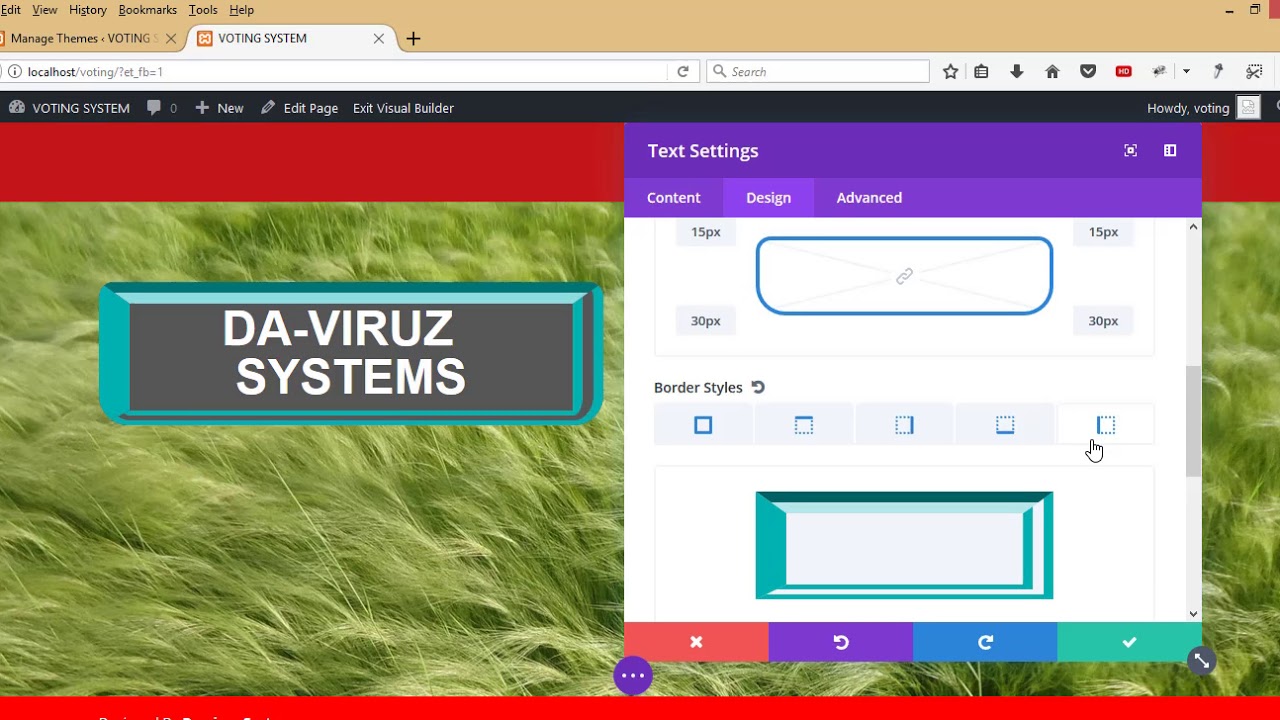Screen dimensions: 1280x720
Task: Open the Edit menu in Firefox
Action: (10, 10)
